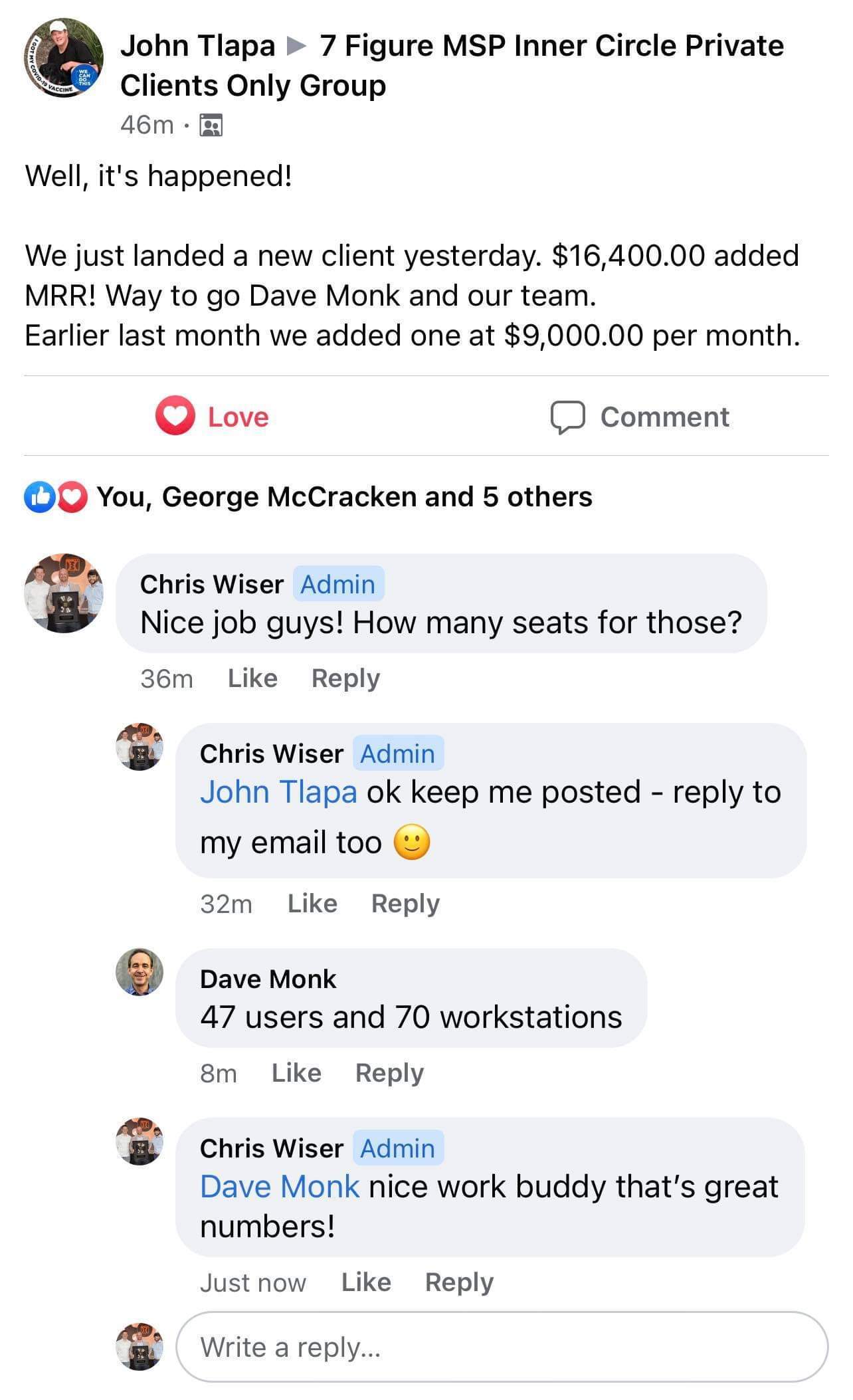Reply to the 'How many seats' comment
This screenshot has height=1400, width=853.
click(x=345, y=678)
